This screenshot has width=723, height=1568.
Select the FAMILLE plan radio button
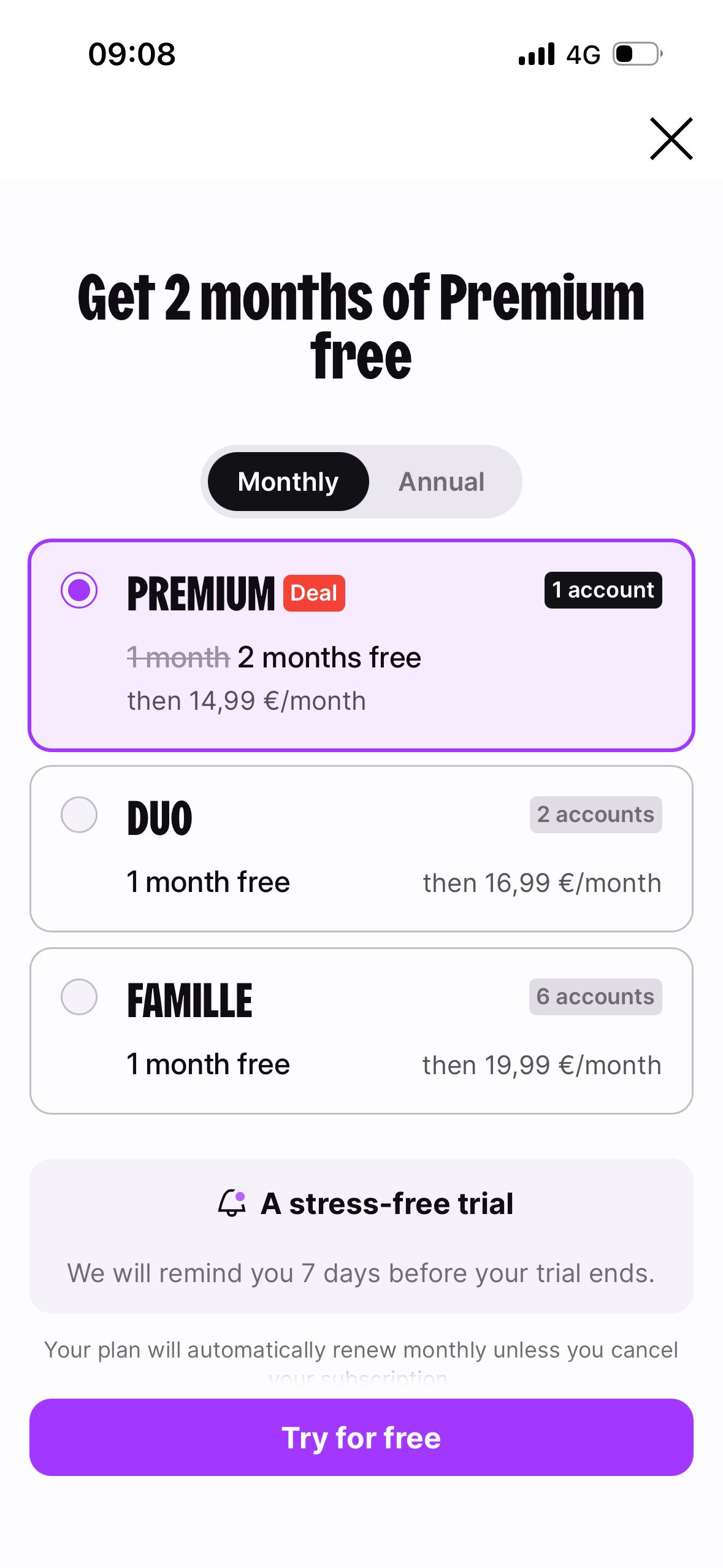(80, 997)
